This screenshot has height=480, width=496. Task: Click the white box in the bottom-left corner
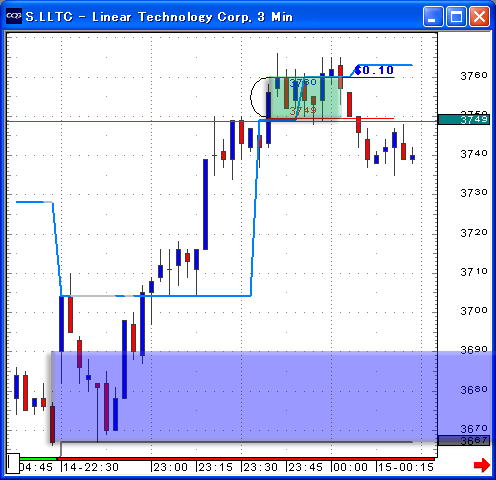pyautogui.click(x=13, y=463)
